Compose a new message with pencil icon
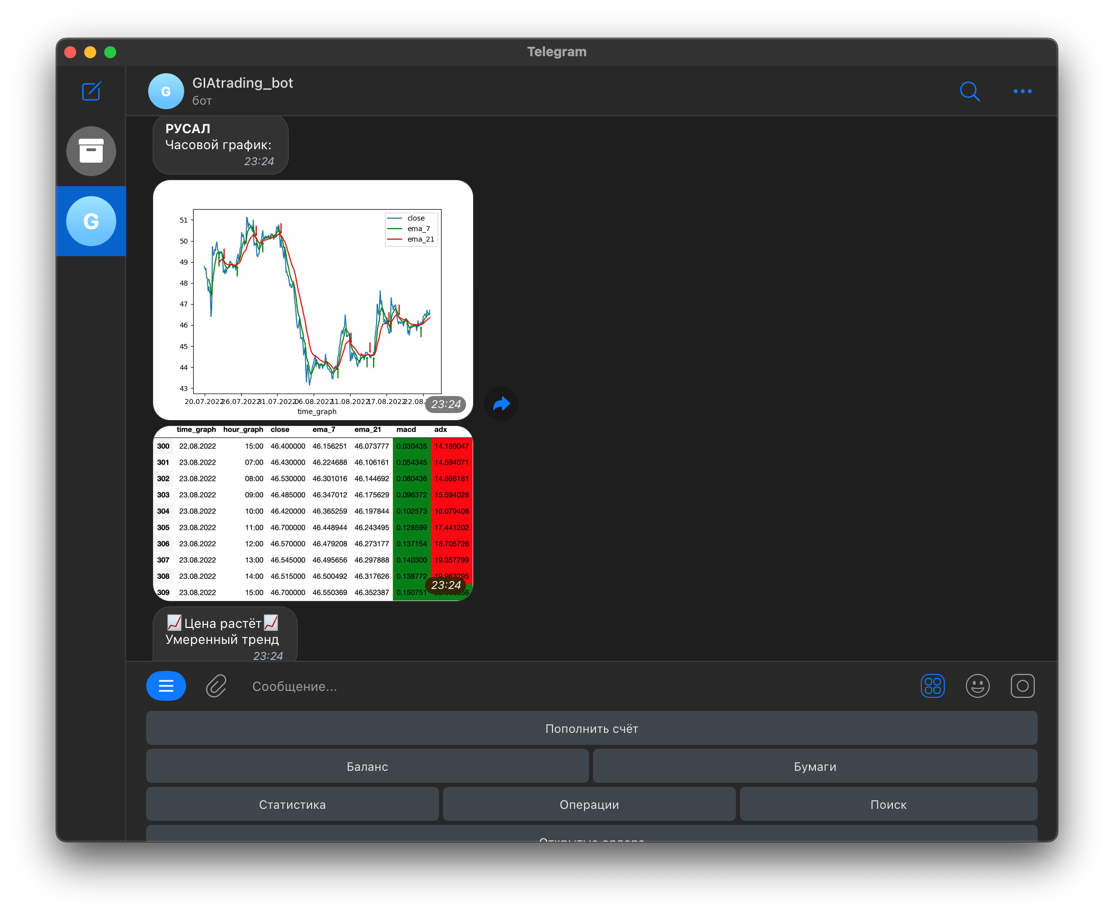Image resolution: width=1114 pixels, height=916 pixels. tap(91, 91)
